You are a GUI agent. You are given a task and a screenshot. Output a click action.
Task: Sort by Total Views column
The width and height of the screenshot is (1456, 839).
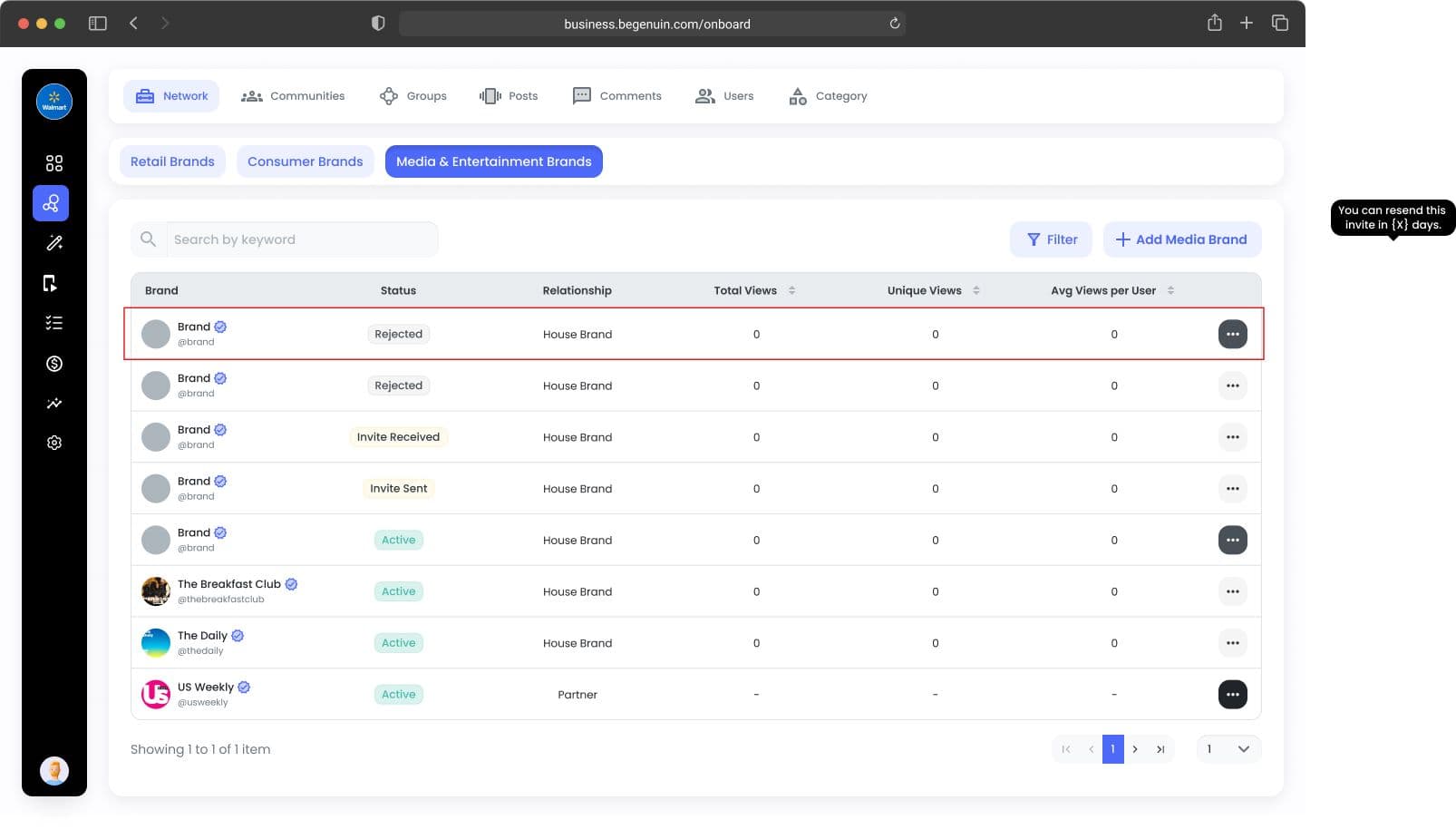click(x=791, y=290)
